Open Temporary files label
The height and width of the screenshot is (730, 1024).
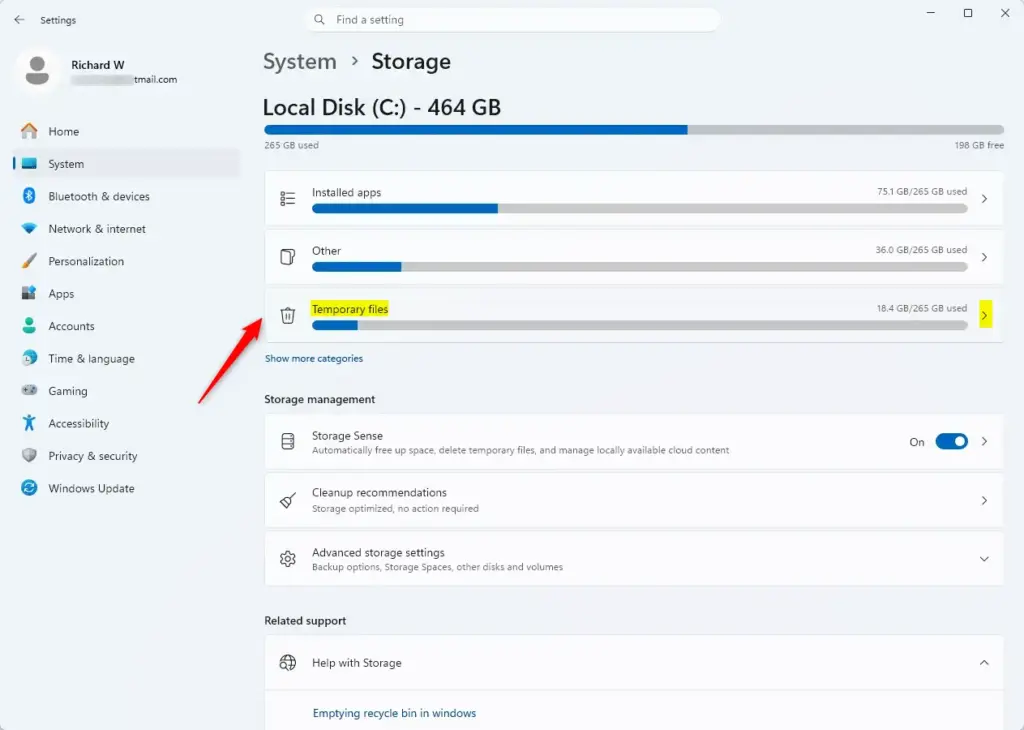(349, 309)
